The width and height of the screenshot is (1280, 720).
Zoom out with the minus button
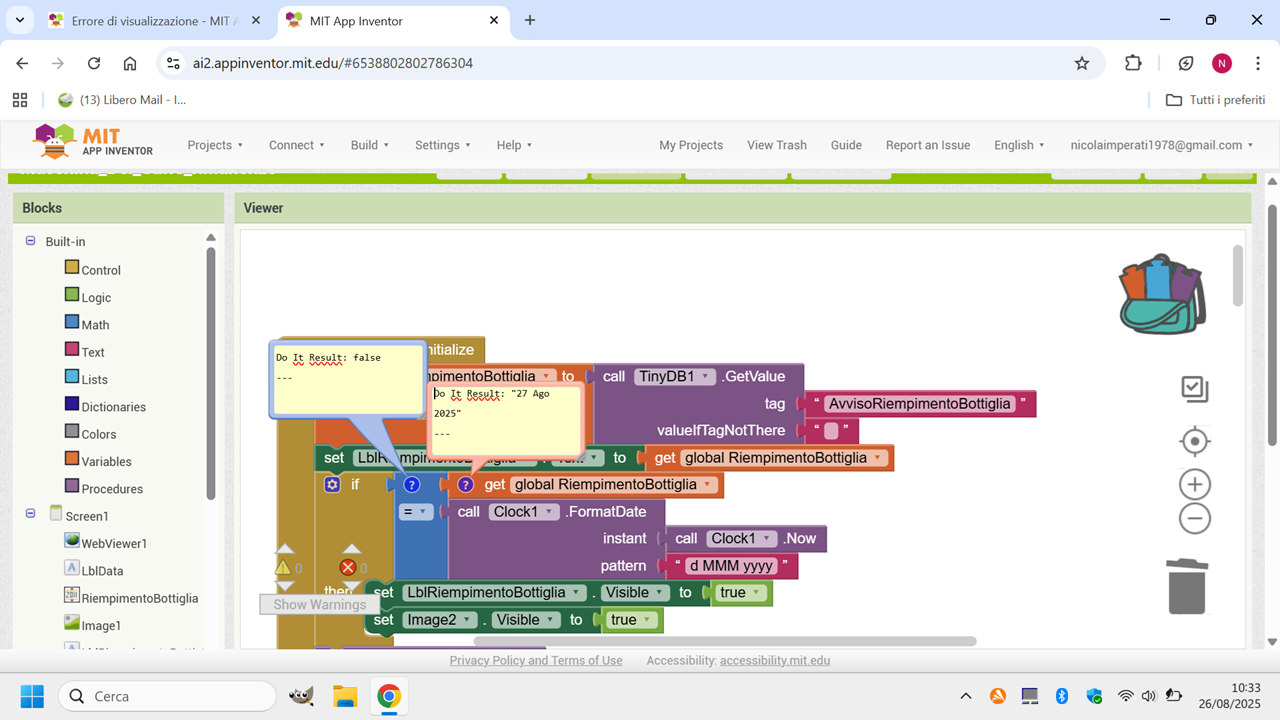coord(1194,519)
